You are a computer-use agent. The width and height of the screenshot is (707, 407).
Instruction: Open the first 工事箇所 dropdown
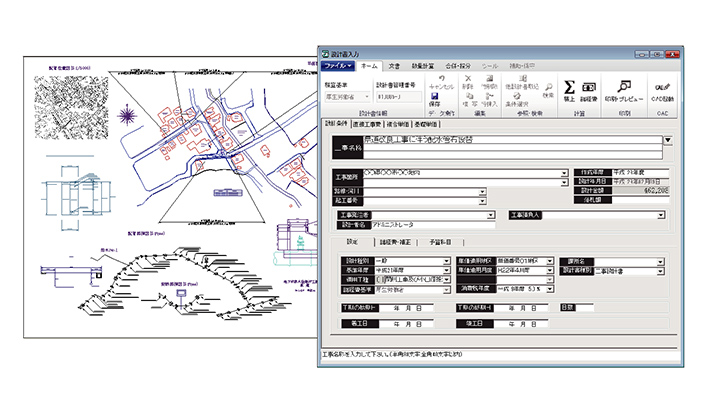(564, 173)
